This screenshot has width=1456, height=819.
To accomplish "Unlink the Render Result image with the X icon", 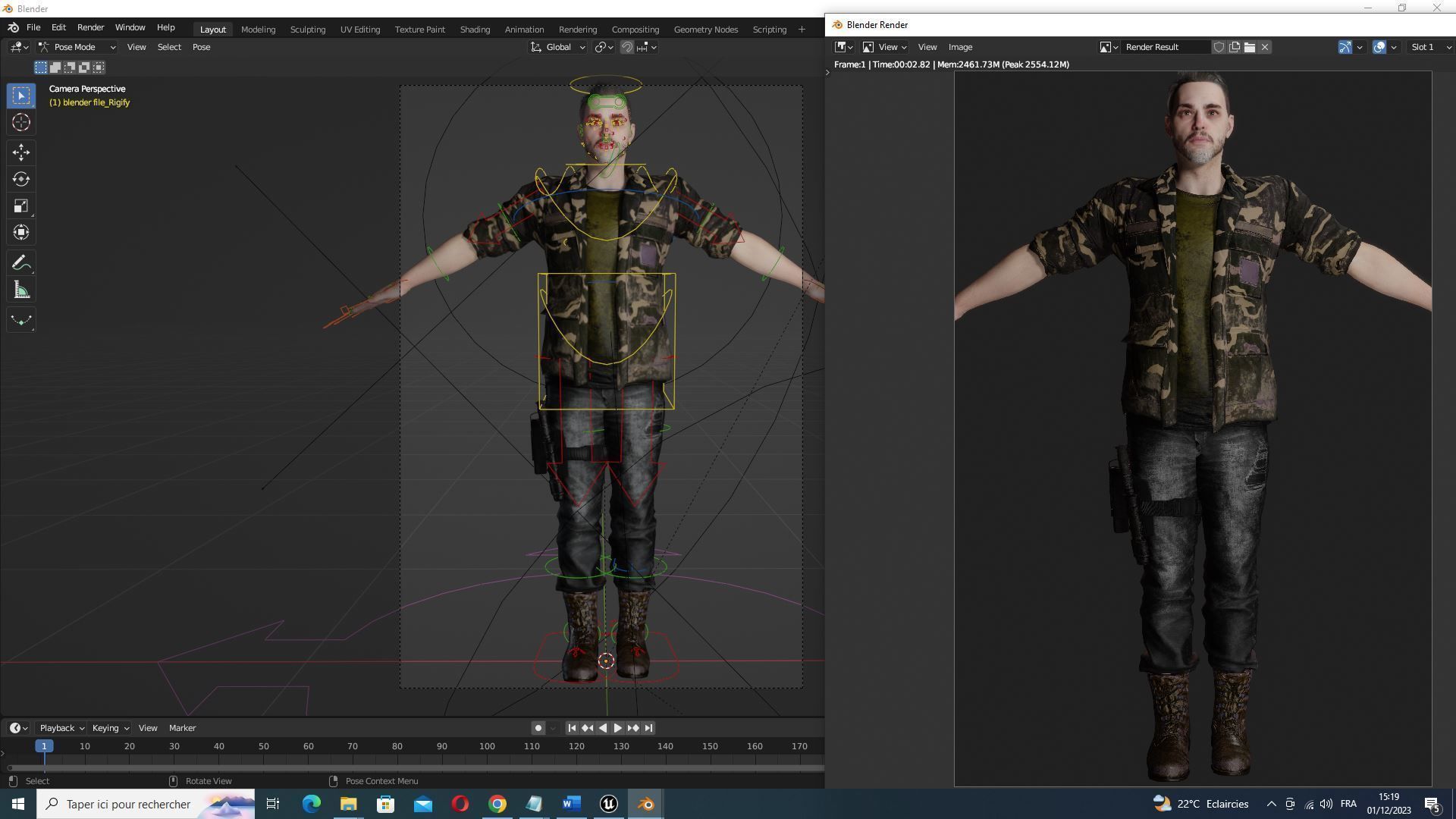I will [1265, 47].
